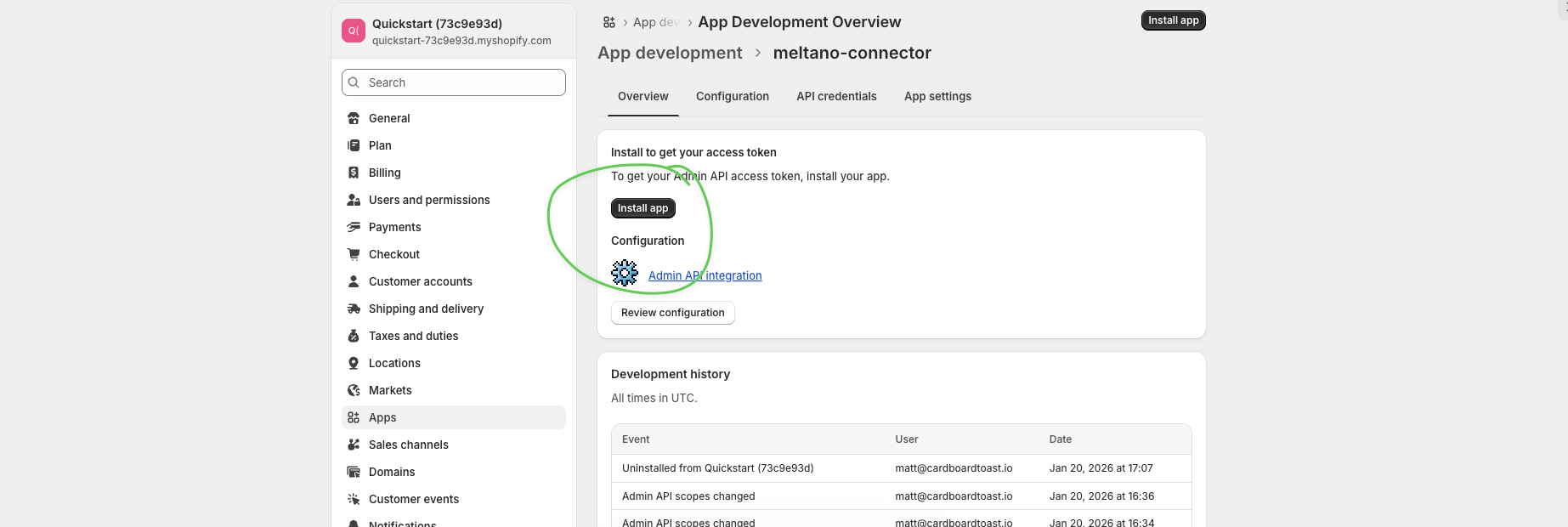Click the search magnifier icon
The width and height of the screenshot is (1568, 527).
(x=354, y=82)
